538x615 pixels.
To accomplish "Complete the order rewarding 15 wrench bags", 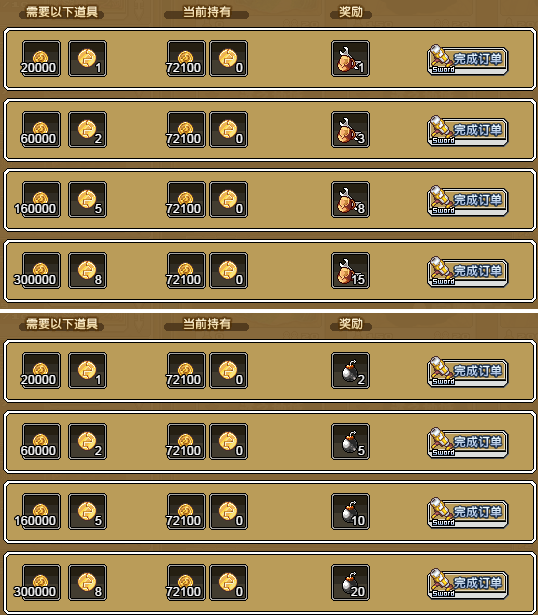I will [x=467, y=271].
